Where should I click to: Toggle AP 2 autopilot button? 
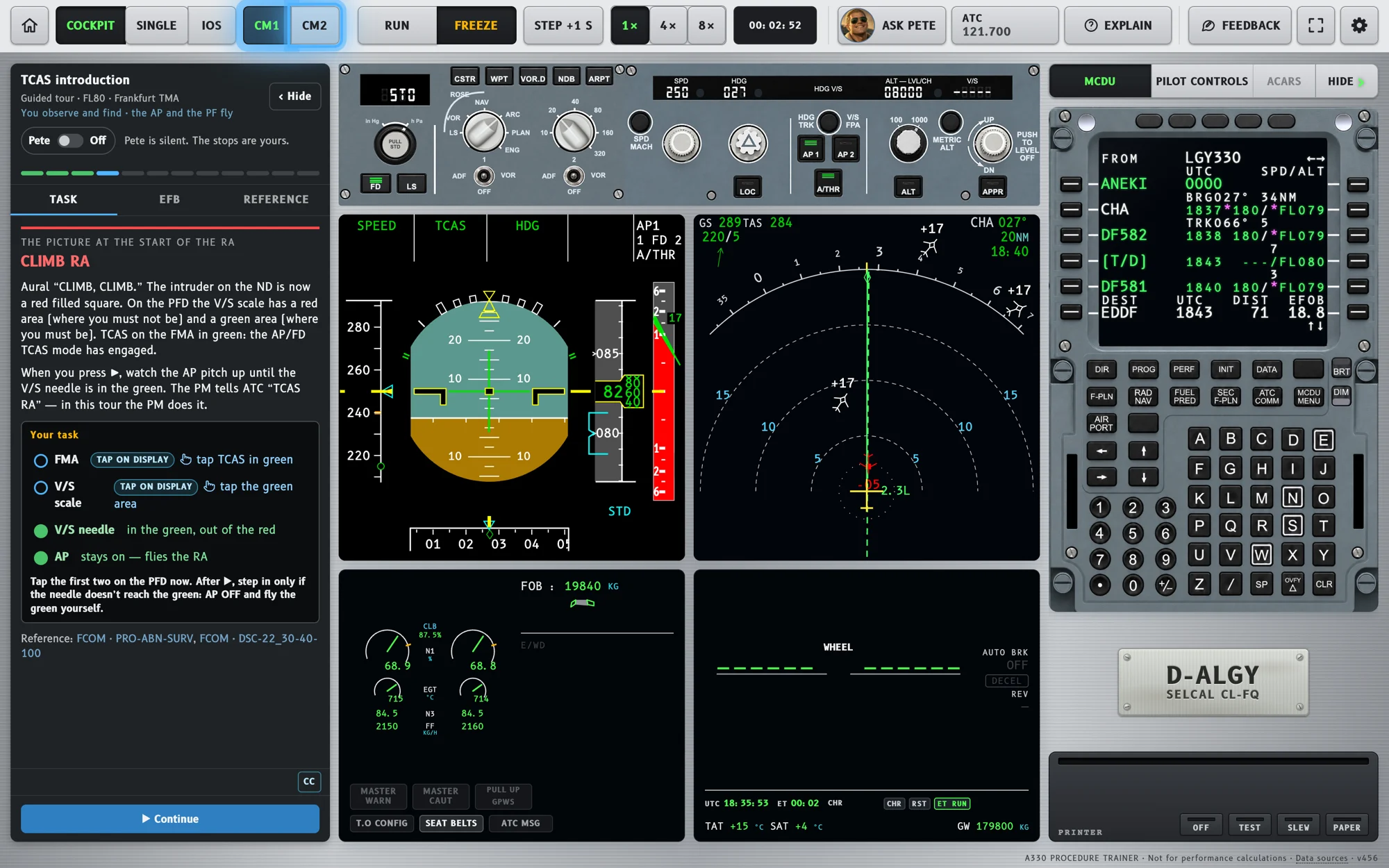[x=845, y=149]
